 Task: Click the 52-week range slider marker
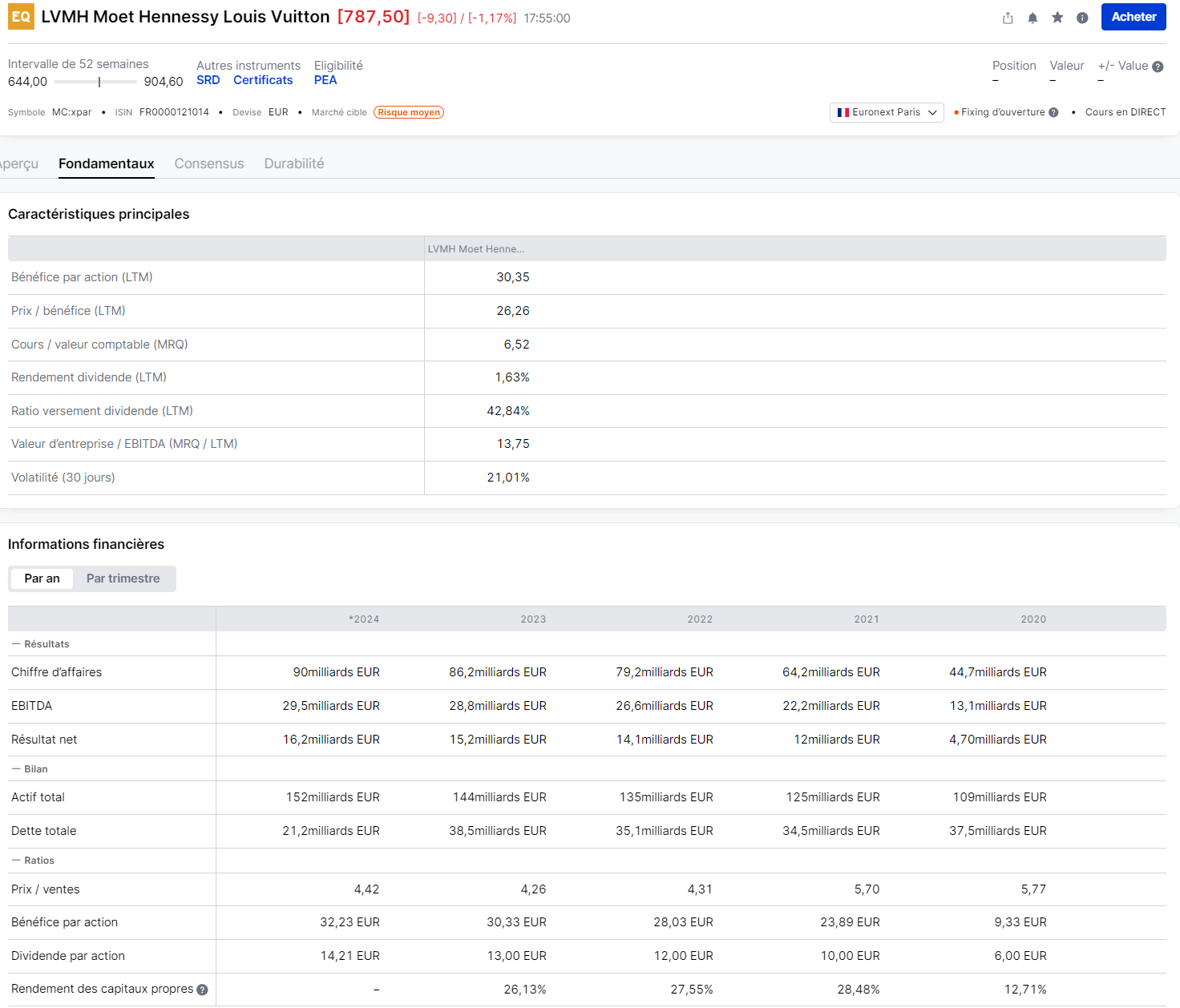click(x=99, y=82)
